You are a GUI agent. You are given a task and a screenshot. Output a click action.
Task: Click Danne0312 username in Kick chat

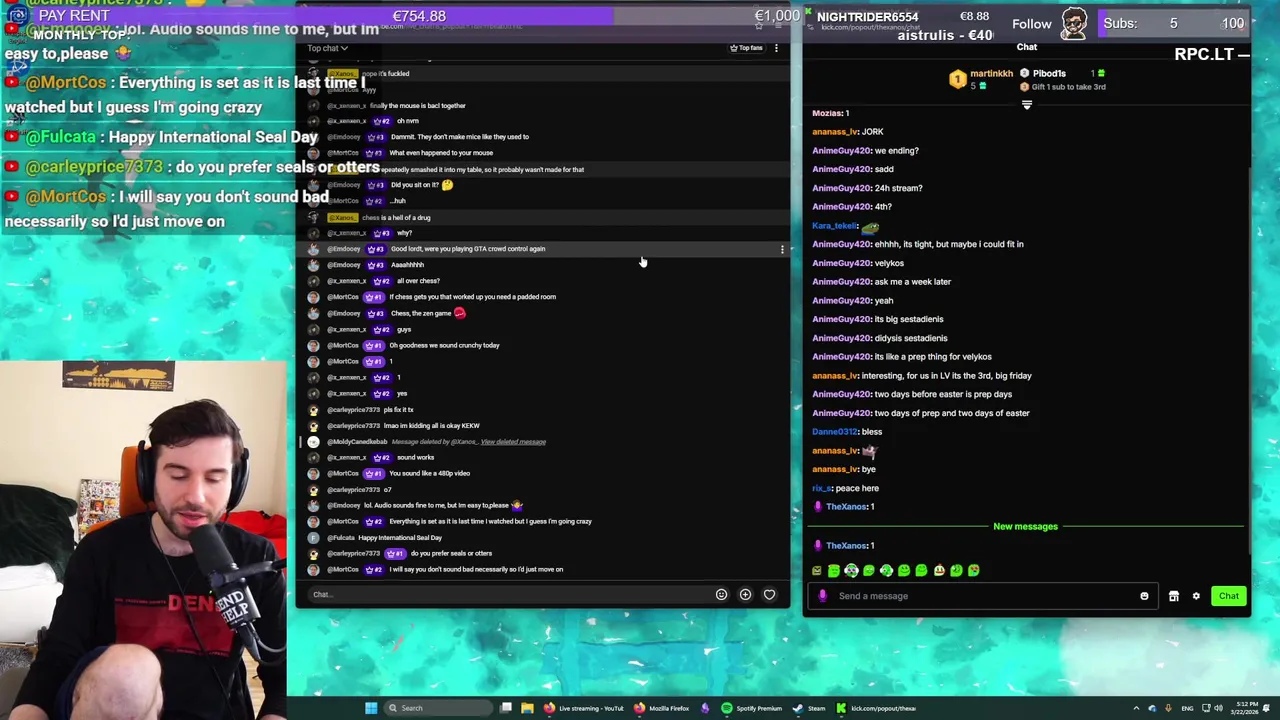pyautogui.click(x=835, y=432)
